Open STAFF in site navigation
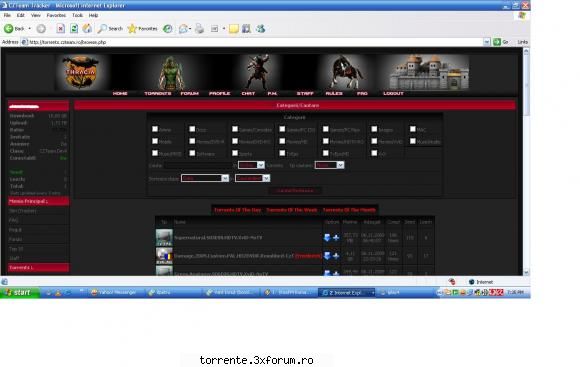This screenshot has width=580, height=367. pos(305,94)
